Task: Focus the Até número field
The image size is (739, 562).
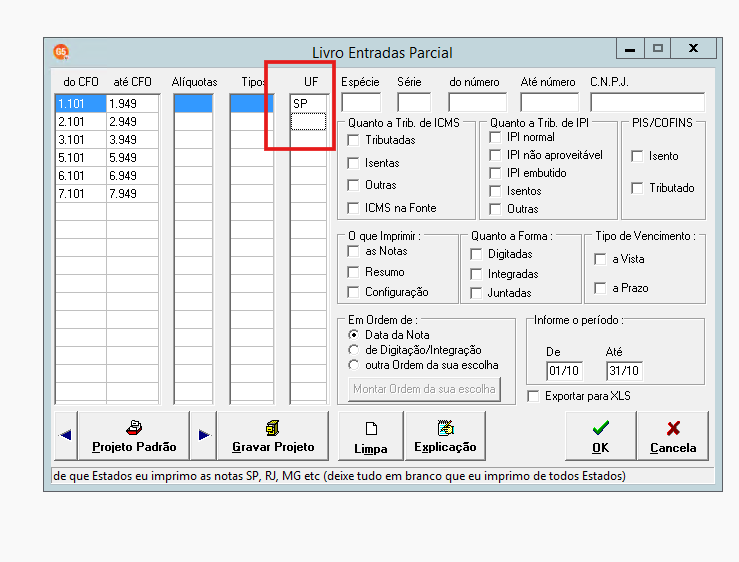Action: tap(549, 102)
